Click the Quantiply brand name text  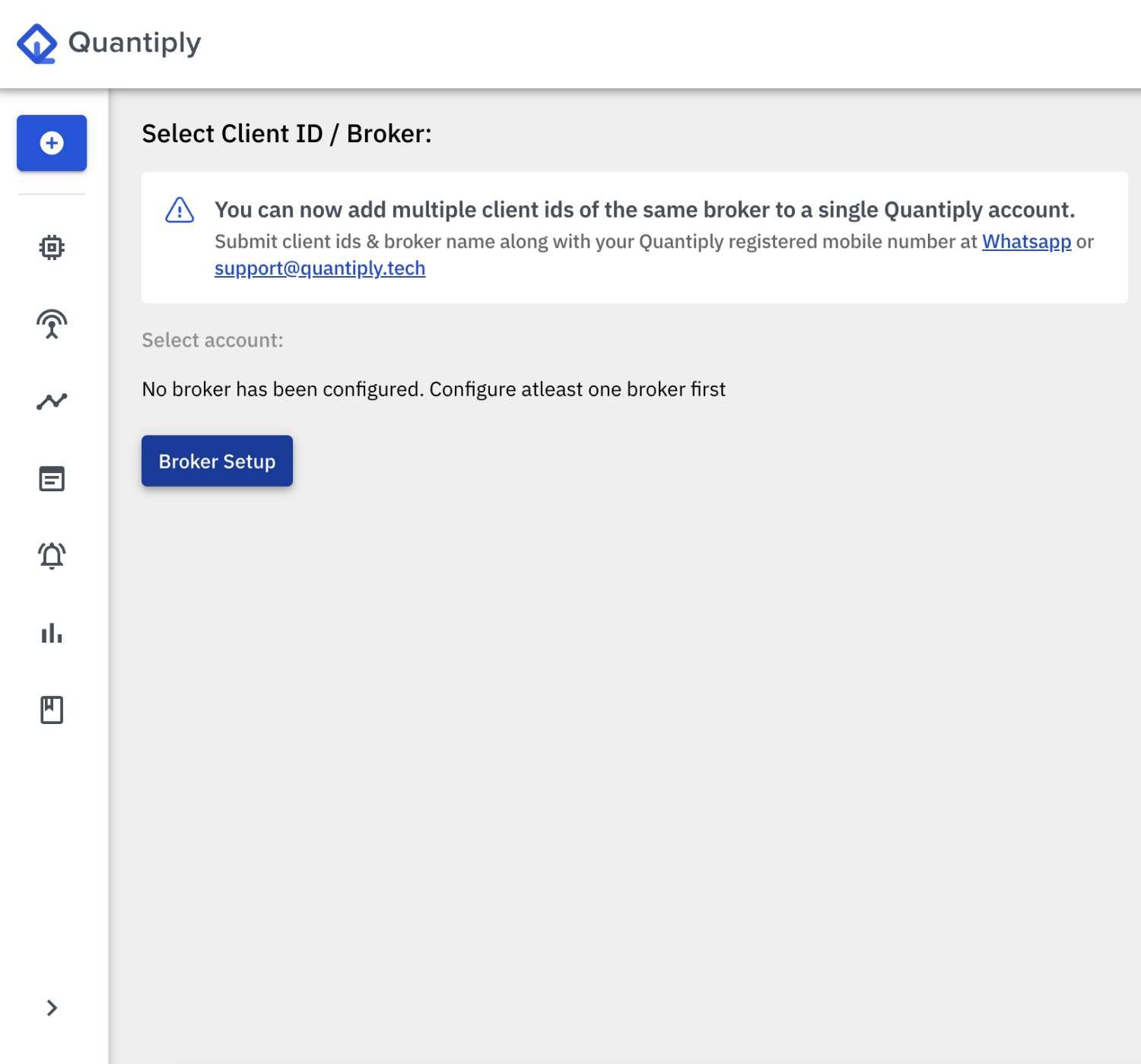pyautogui.click(x=135, y=43)
